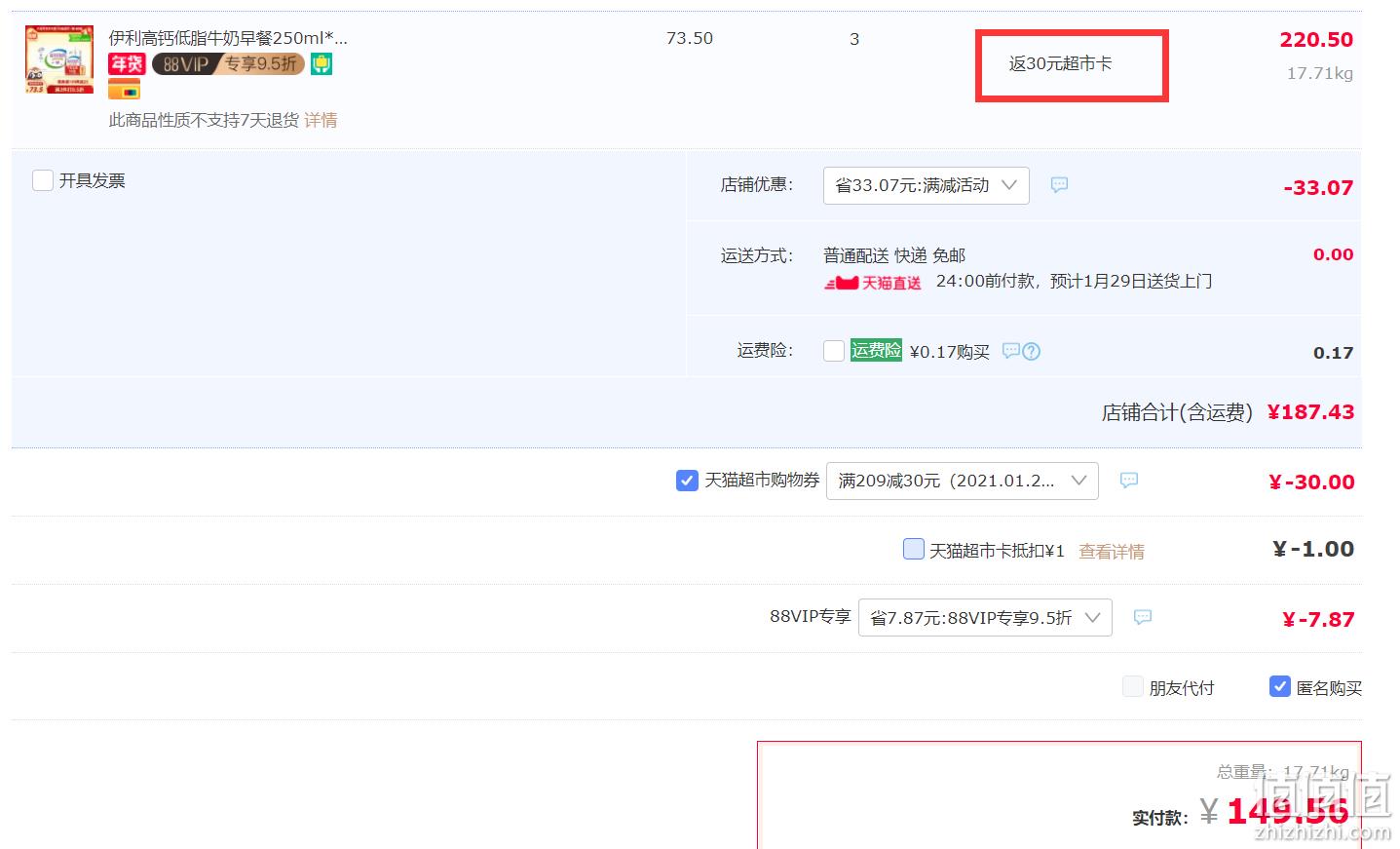1400x849 pixels.
Task: Click the 返30元超市卡 promotion text
Action: (x=1060, y=63)
